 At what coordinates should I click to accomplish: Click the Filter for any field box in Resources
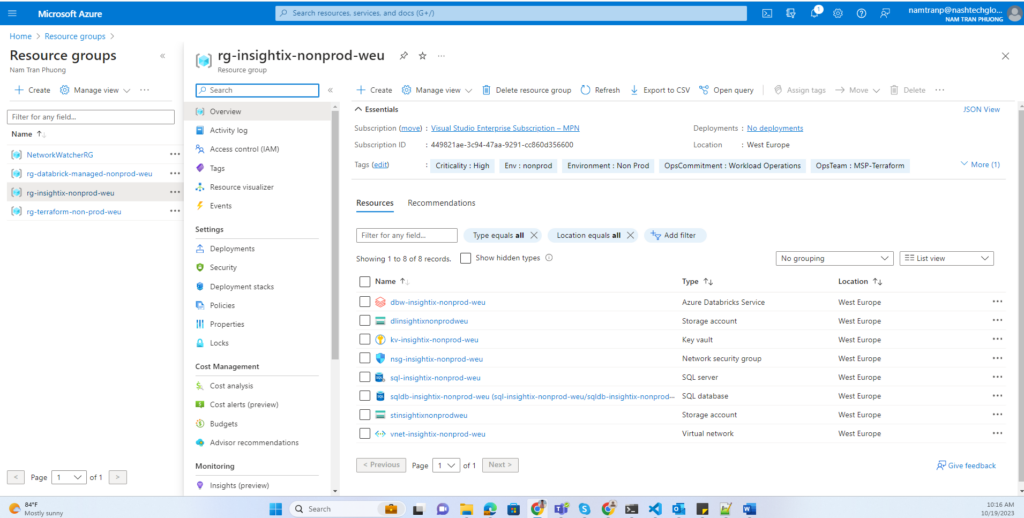coord(405,235)
